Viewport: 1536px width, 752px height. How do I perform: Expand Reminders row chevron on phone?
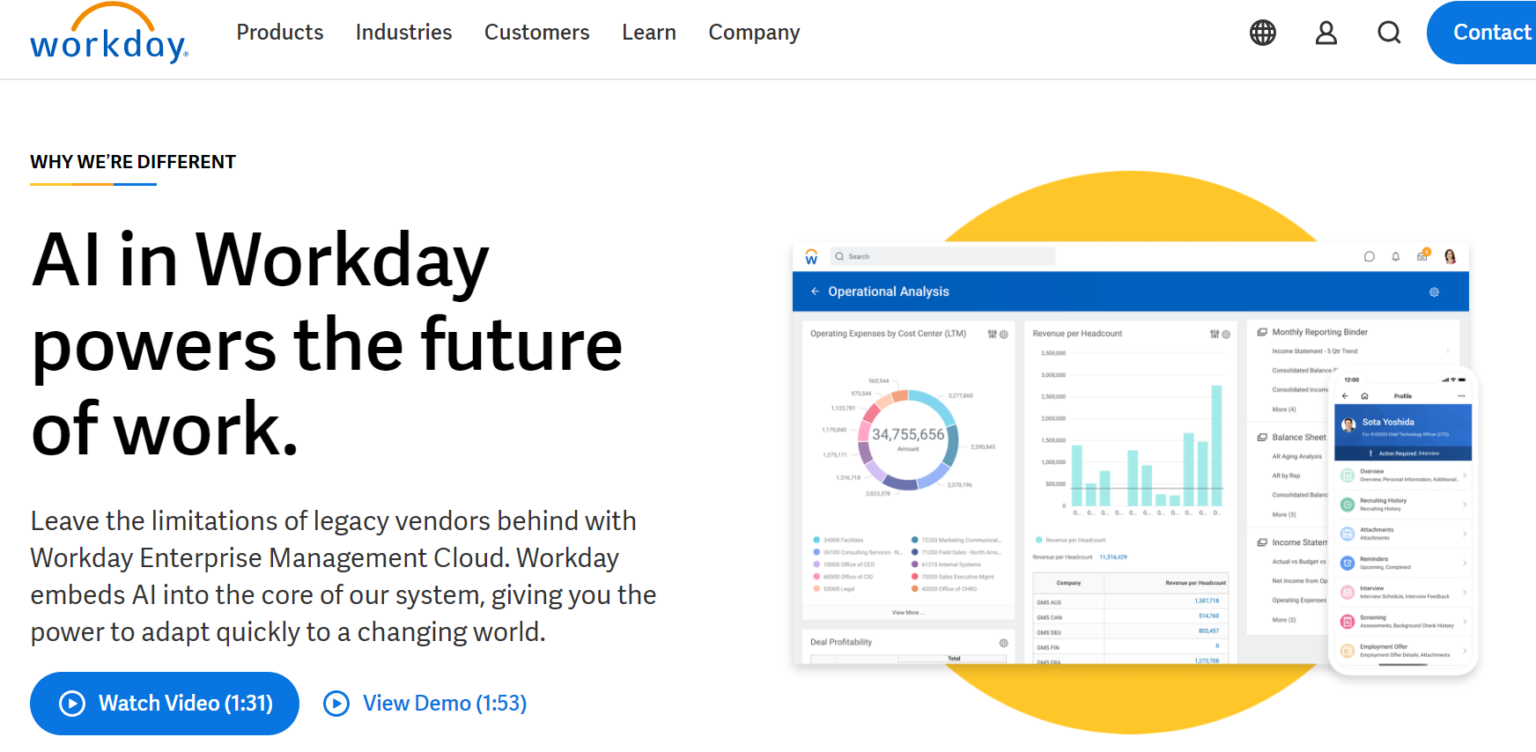(x=1465, y=563)
